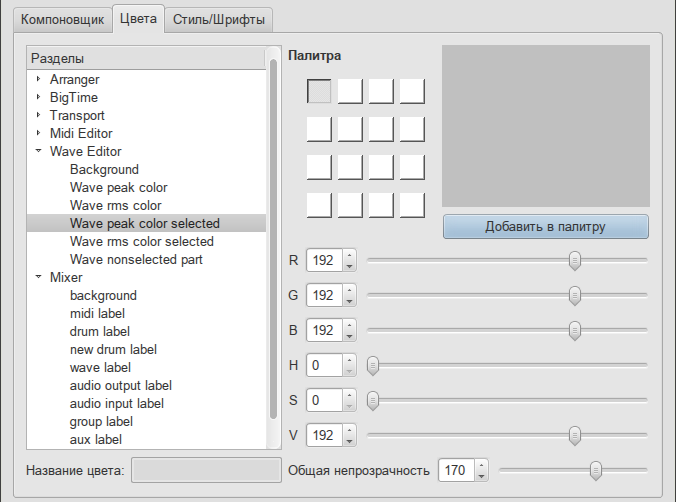This screenshot has width=676, height=502.
Task: Collapse the Wave Editor section
Action: point(38,151)
